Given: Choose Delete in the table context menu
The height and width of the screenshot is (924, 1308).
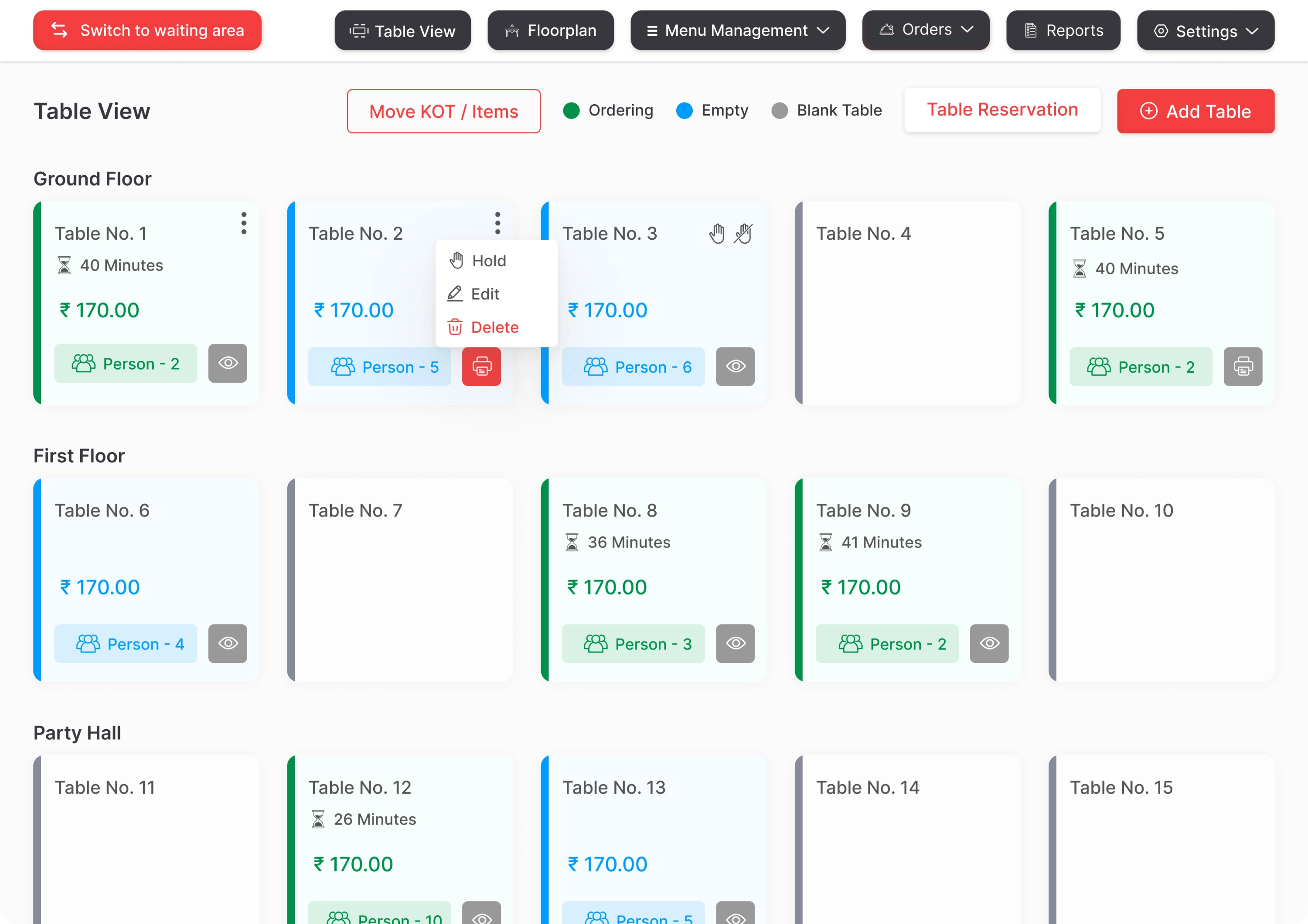Looking at the screenshot, I should pyautogui.click(x=494, y=327).
